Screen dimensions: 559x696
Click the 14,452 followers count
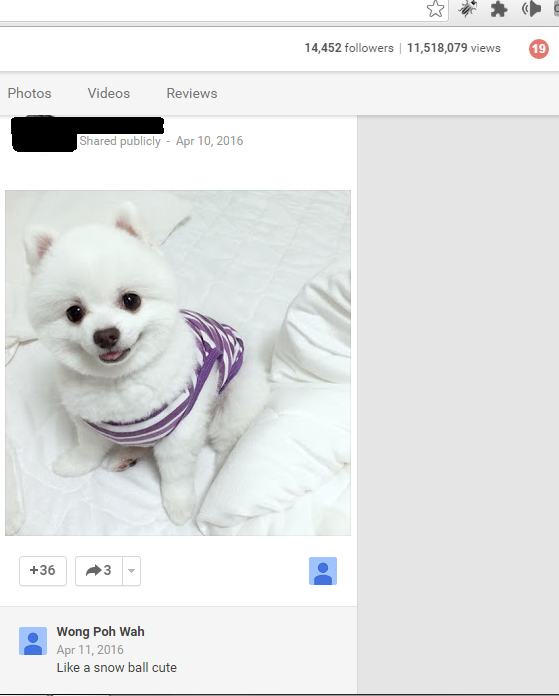tap(349, 48)
